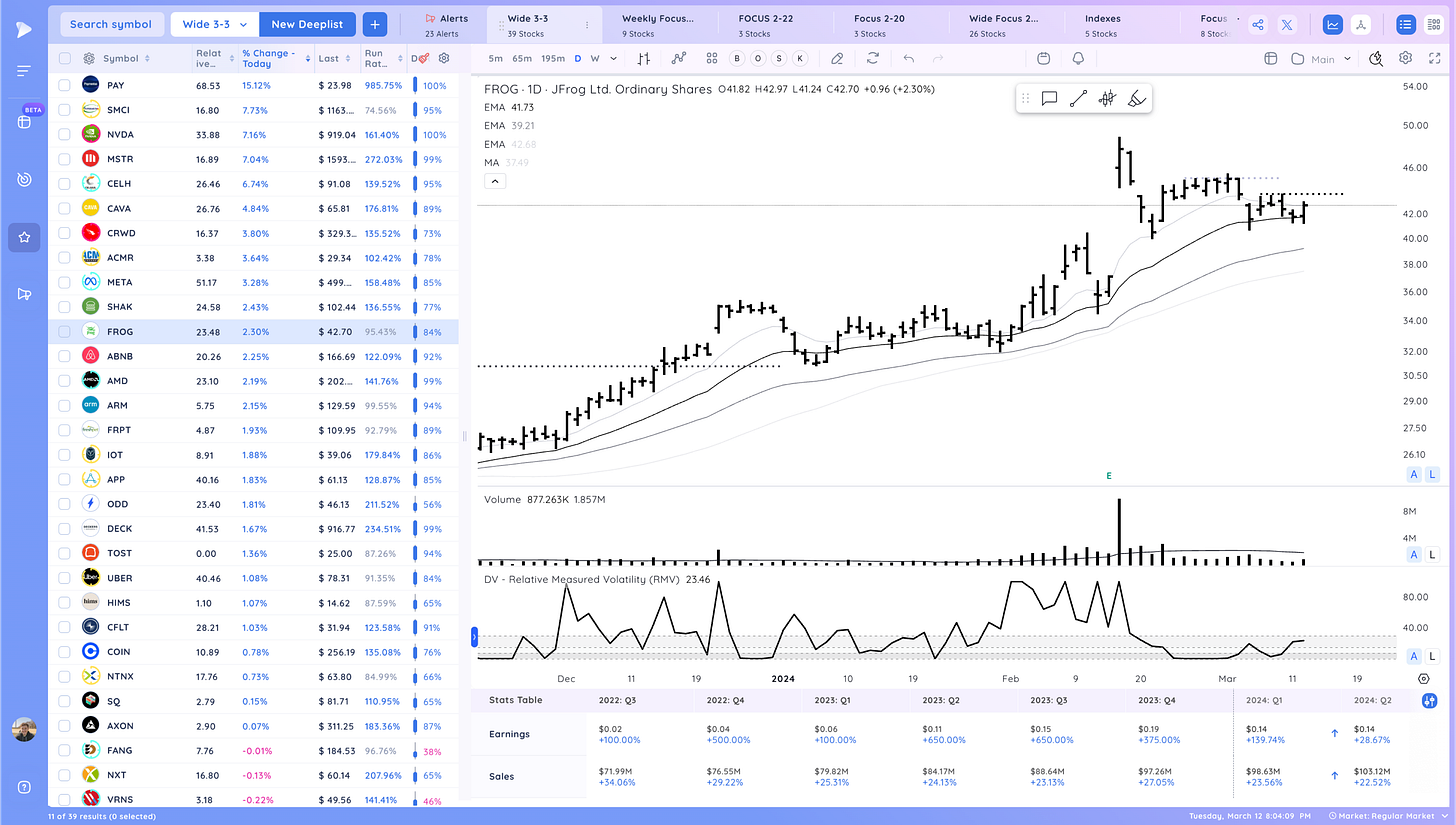This screenshot has width=1456, height=825.
Task: Switch to grid layout view icon
Action: point(1432,25)
